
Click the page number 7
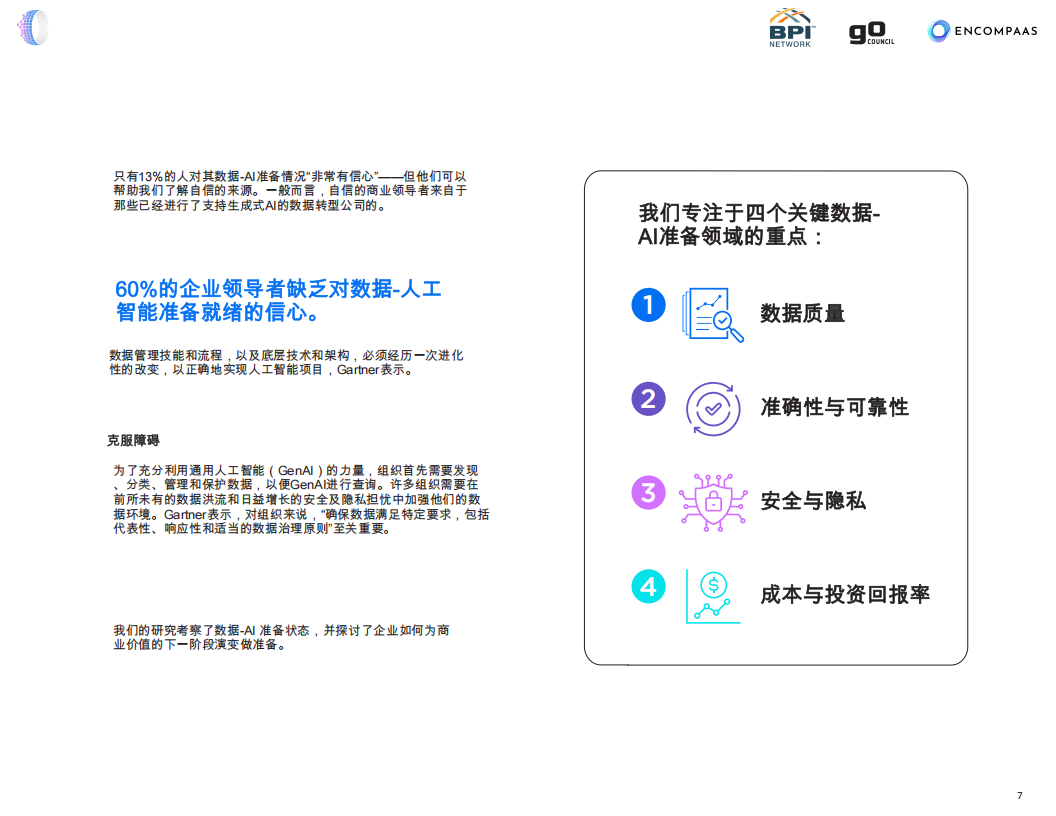tap(1020, 795)
